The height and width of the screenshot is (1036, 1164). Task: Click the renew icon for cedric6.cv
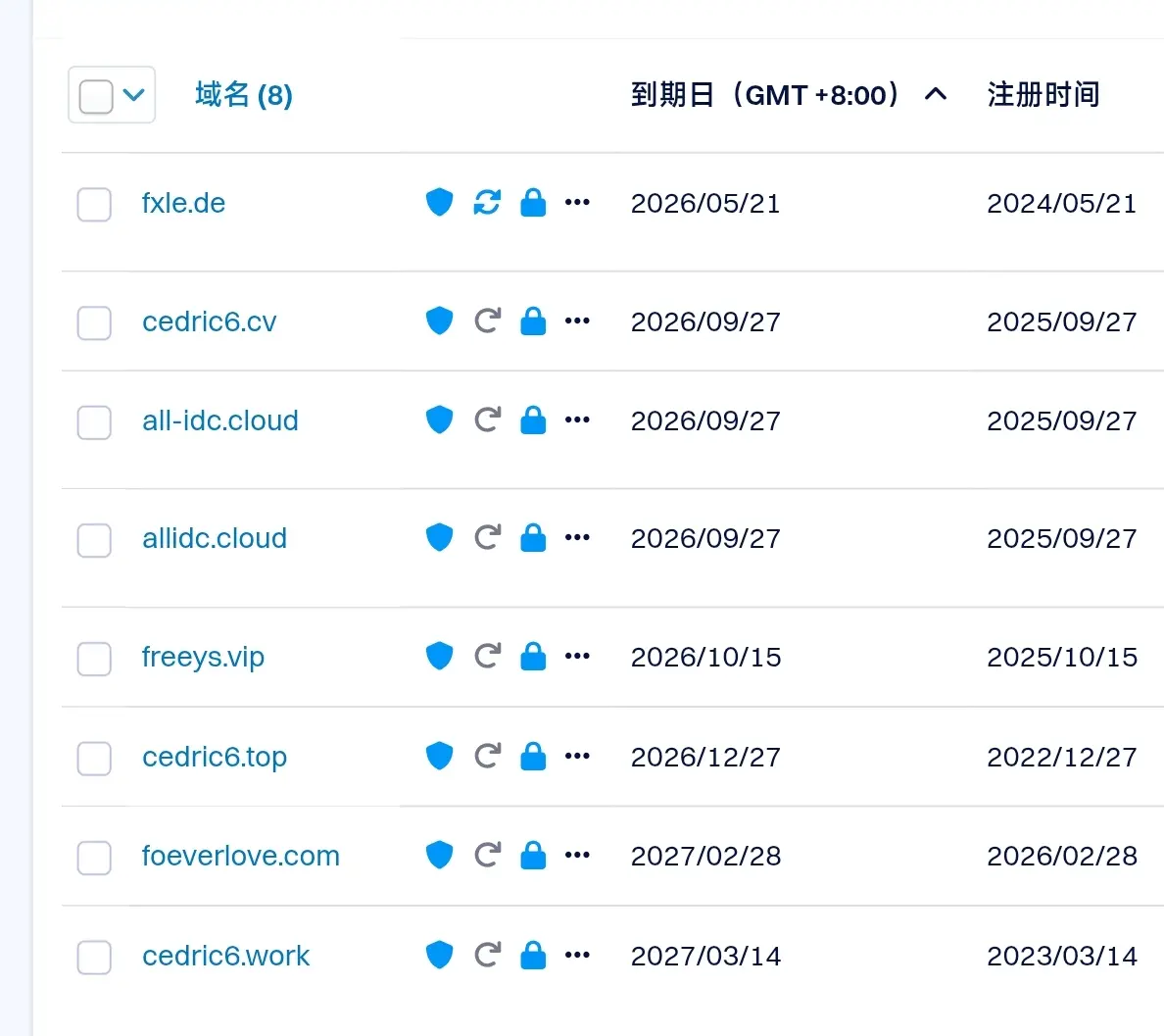pyautogui.click(x=488, y=321)
